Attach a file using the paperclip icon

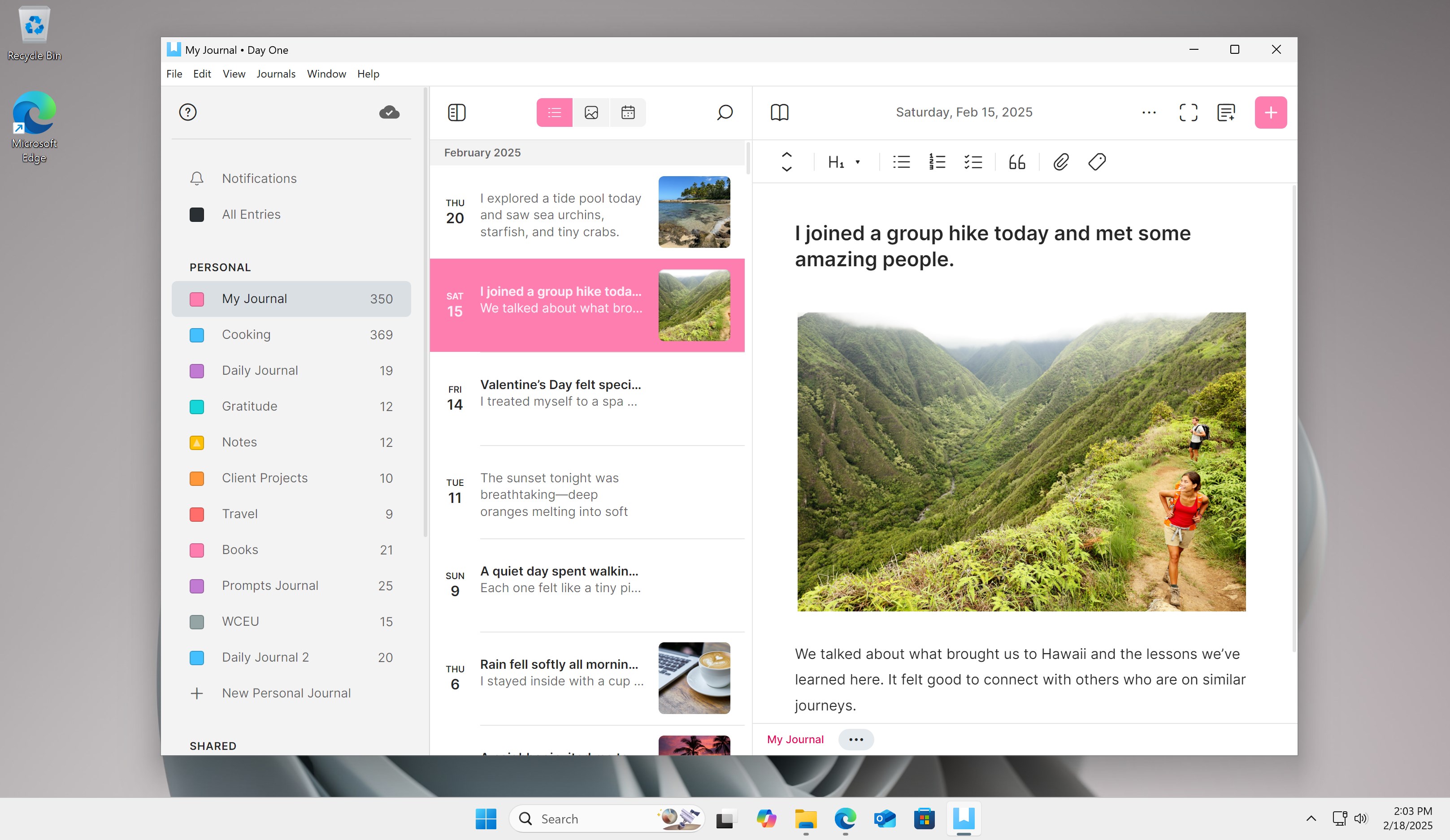click(x=1060, y=162)
